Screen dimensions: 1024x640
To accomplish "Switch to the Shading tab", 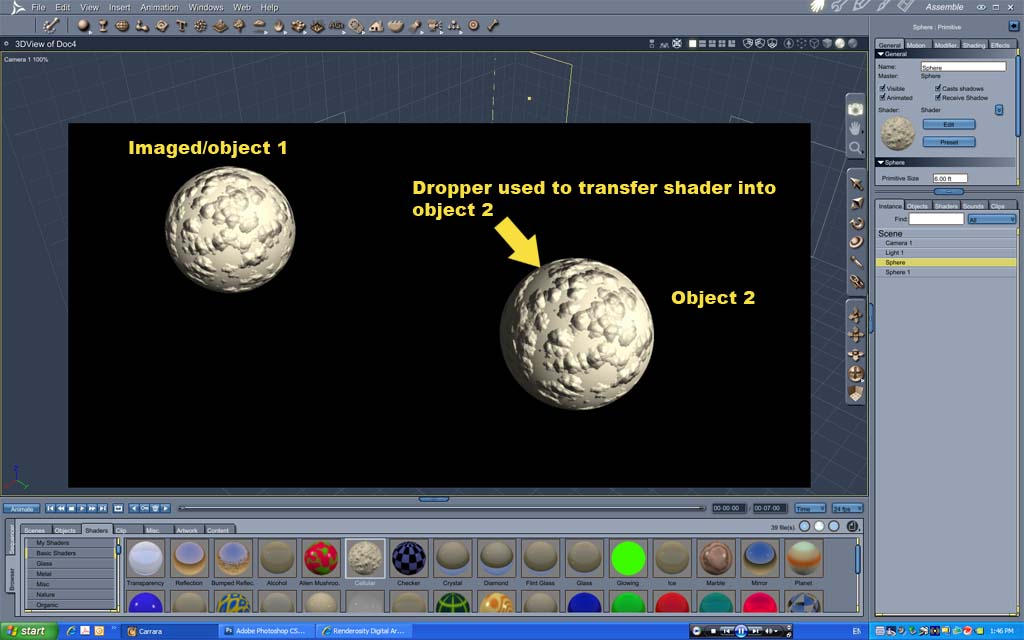I will click(x=973, y=45).
